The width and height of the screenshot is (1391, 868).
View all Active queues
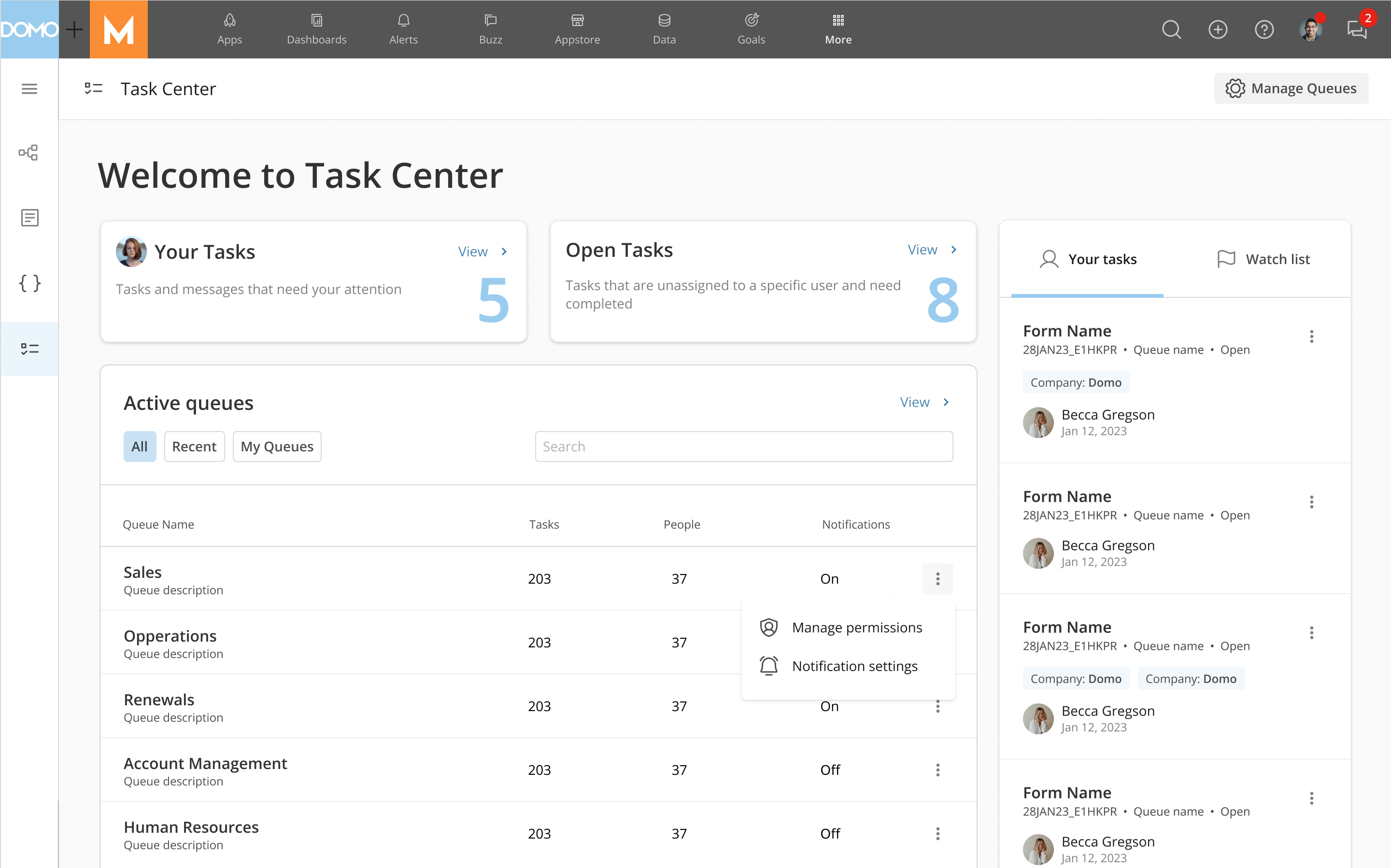pyautogui.click(x=924, y=402)
